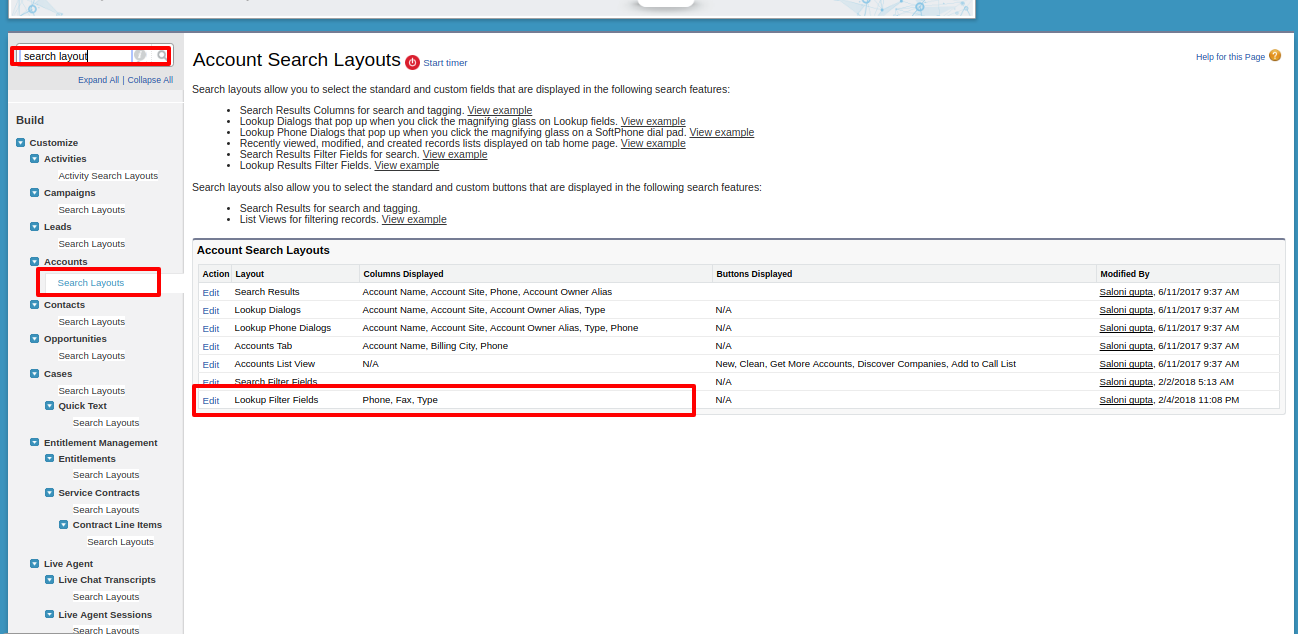Open Help for this Page link
This screenshot has height=634, width=1298.
point(1230,57)
